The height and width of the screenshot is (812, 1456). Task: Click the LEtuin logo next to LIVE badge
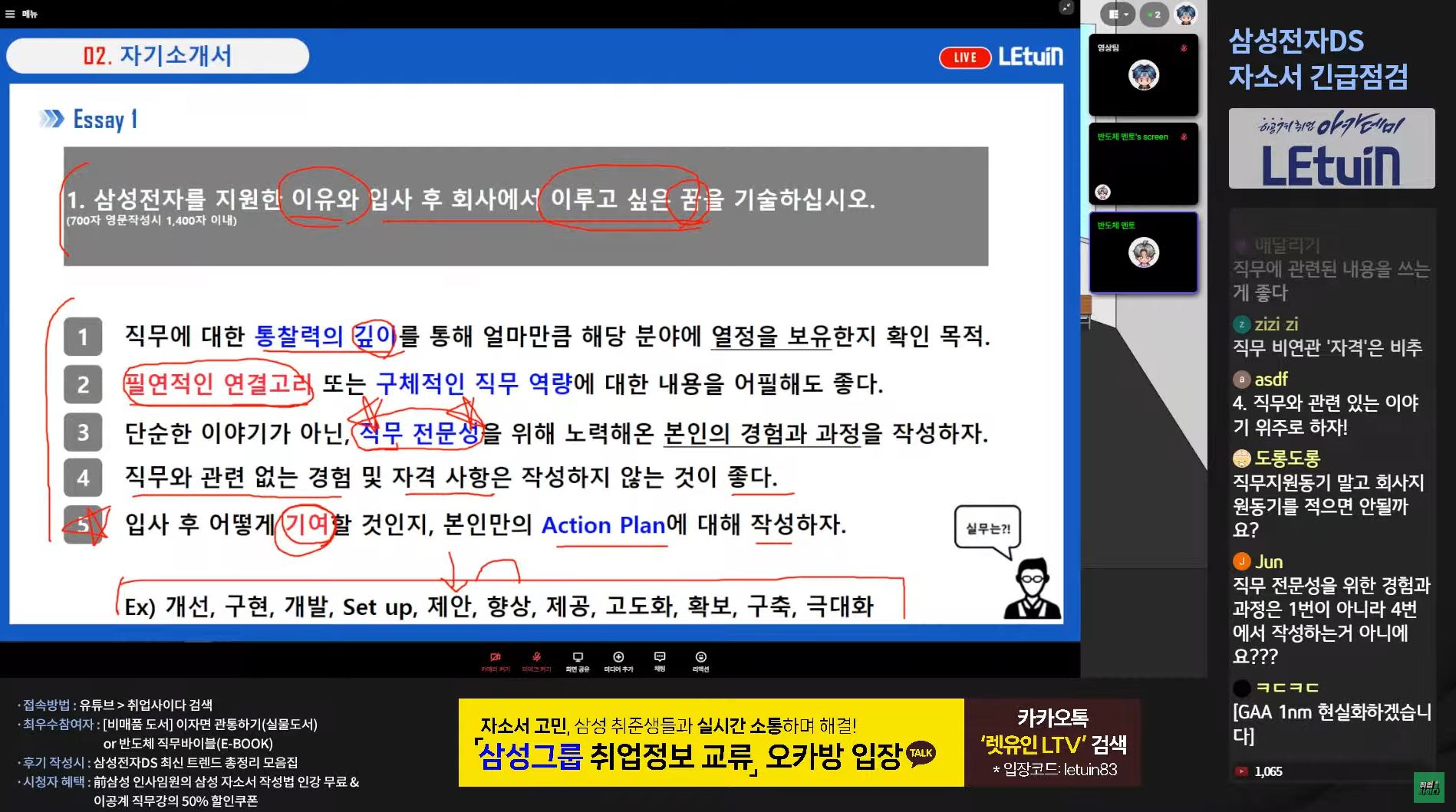coord(1031,57)
